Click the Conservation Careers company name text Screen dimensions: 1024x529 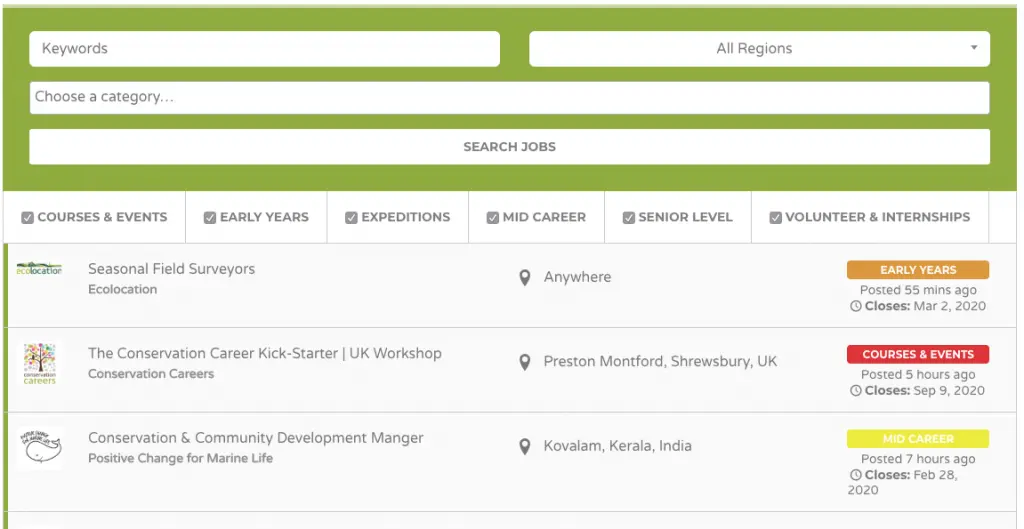151,374
